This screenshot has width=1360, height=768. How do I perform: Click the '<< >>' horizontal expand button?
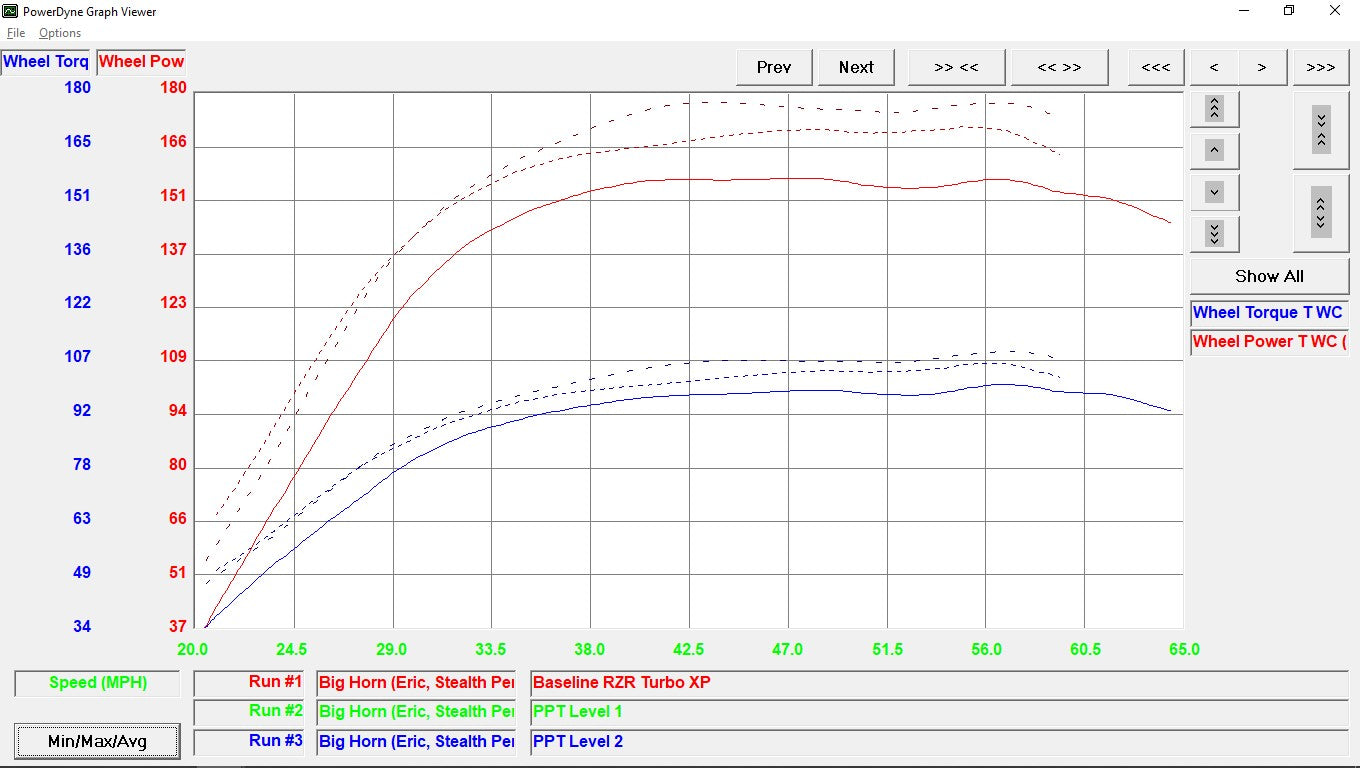click(x=1059, y=67)
